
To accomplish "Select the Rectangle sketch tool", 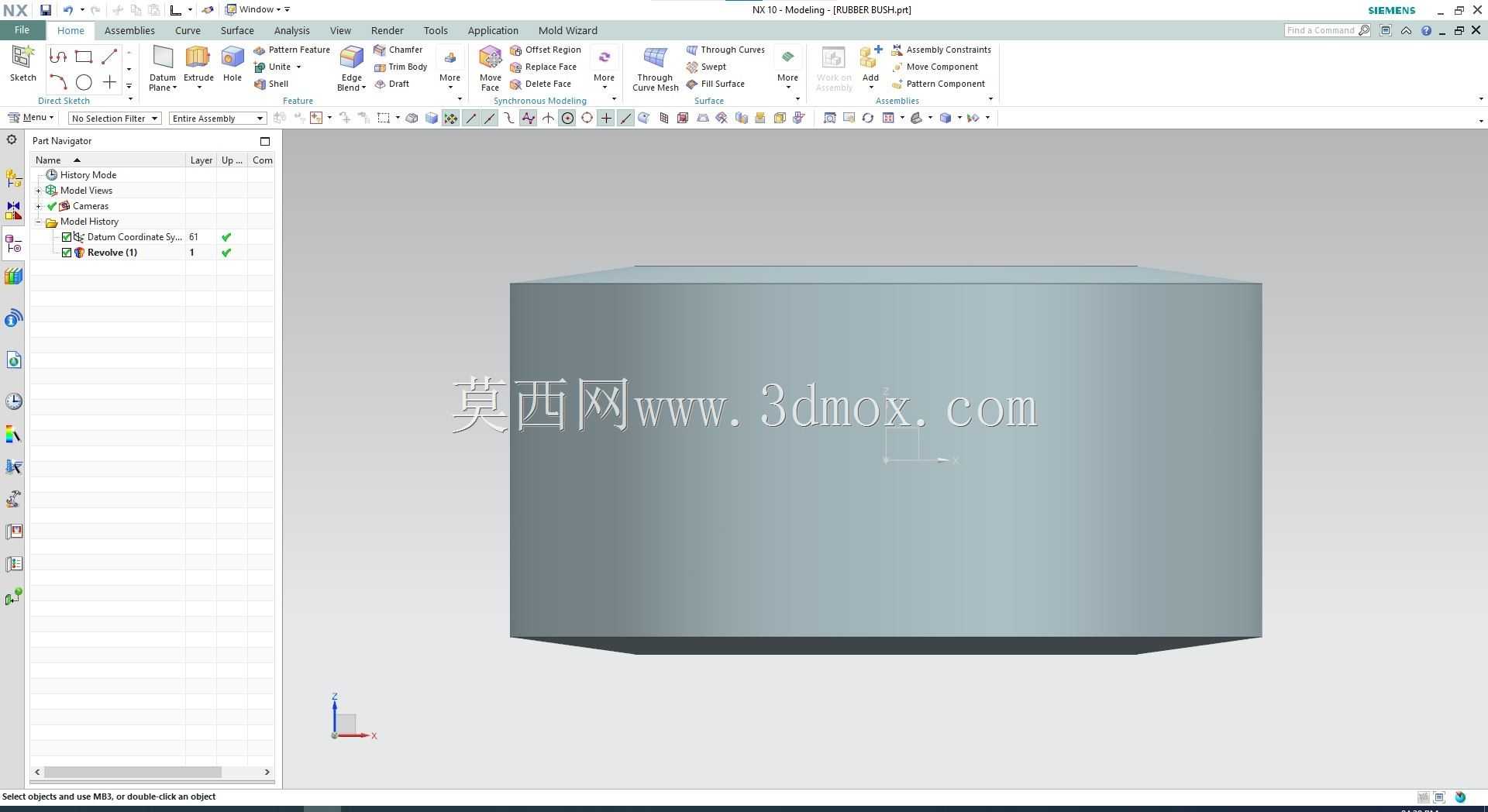I will 84,57.
